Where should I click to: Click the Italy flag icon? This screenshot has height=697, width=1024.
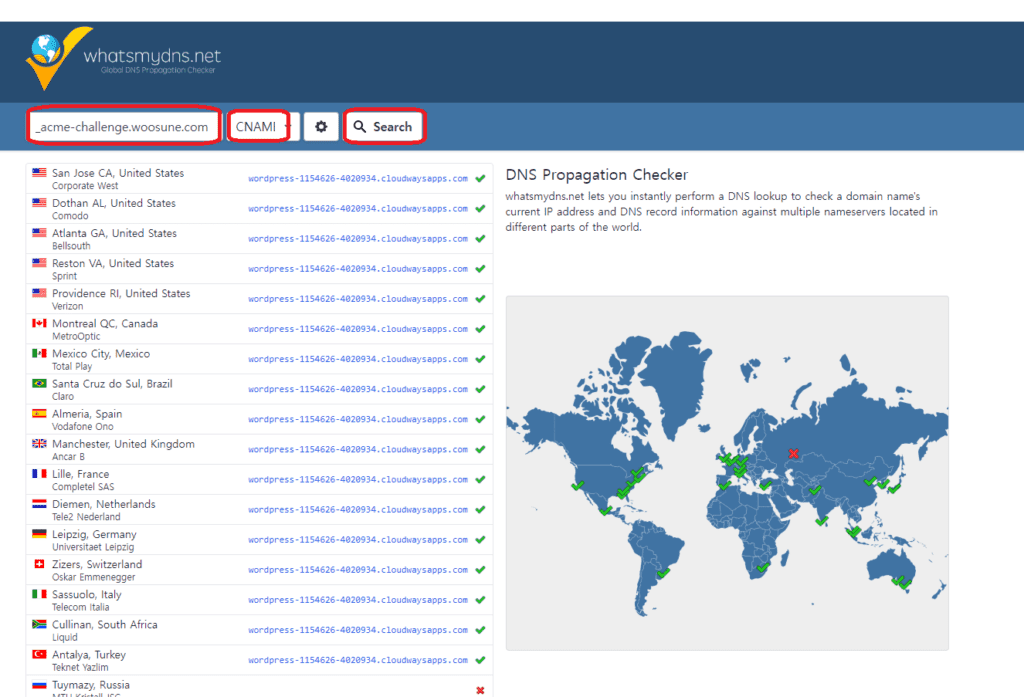[39, 594]
